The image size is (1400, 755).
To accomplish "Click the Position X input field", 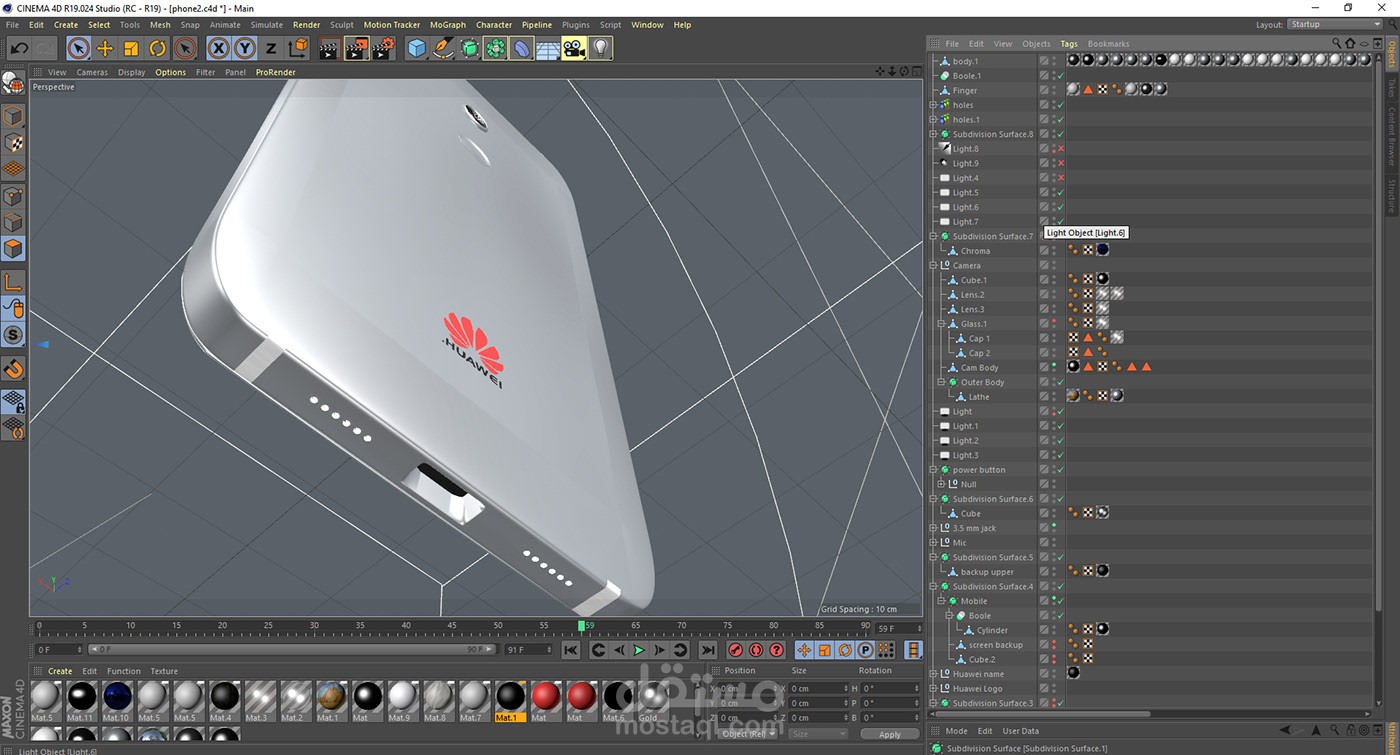I will pyautogui.click(x=748, y=688).
